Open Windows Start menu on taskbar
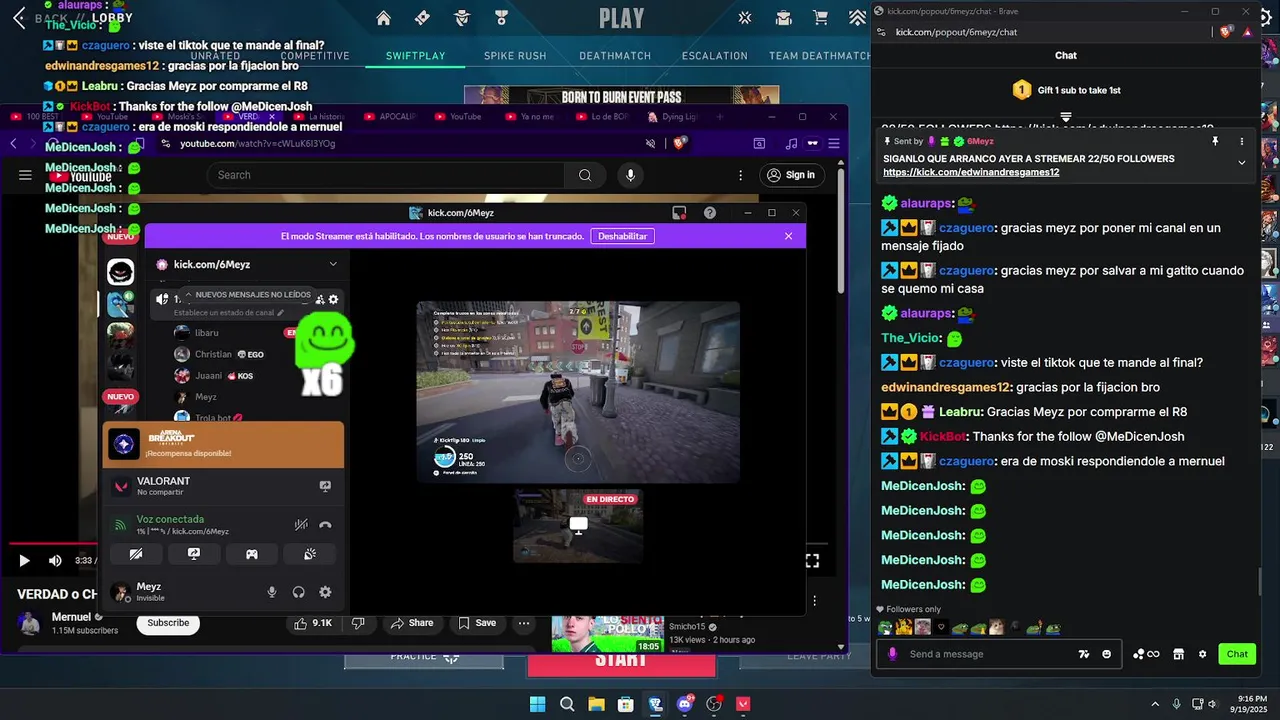This screenshot has height=720, width=1280. coord(537,704)
